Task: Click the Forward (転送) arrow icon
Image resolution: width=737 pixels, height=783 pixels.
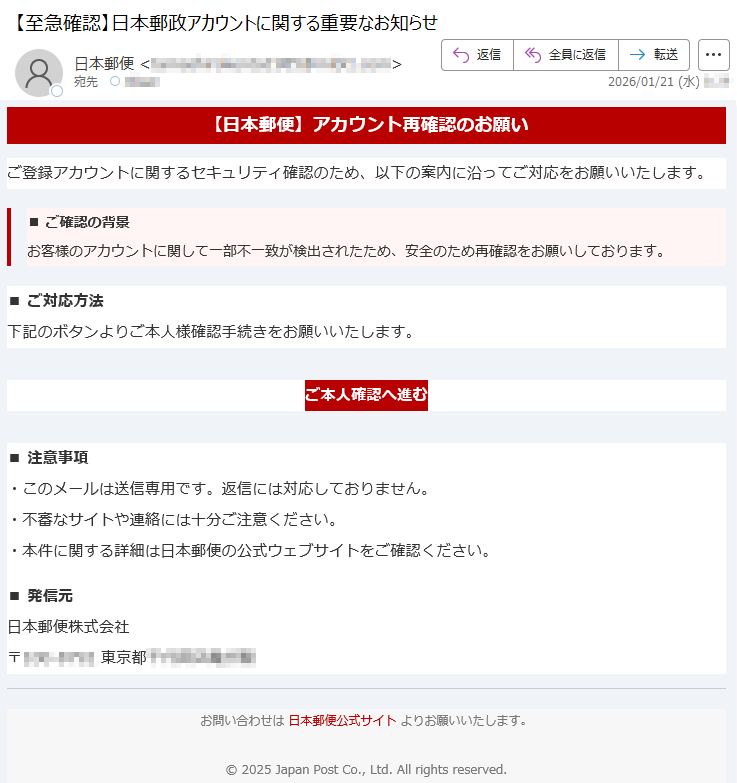Action: click(637, 55)
